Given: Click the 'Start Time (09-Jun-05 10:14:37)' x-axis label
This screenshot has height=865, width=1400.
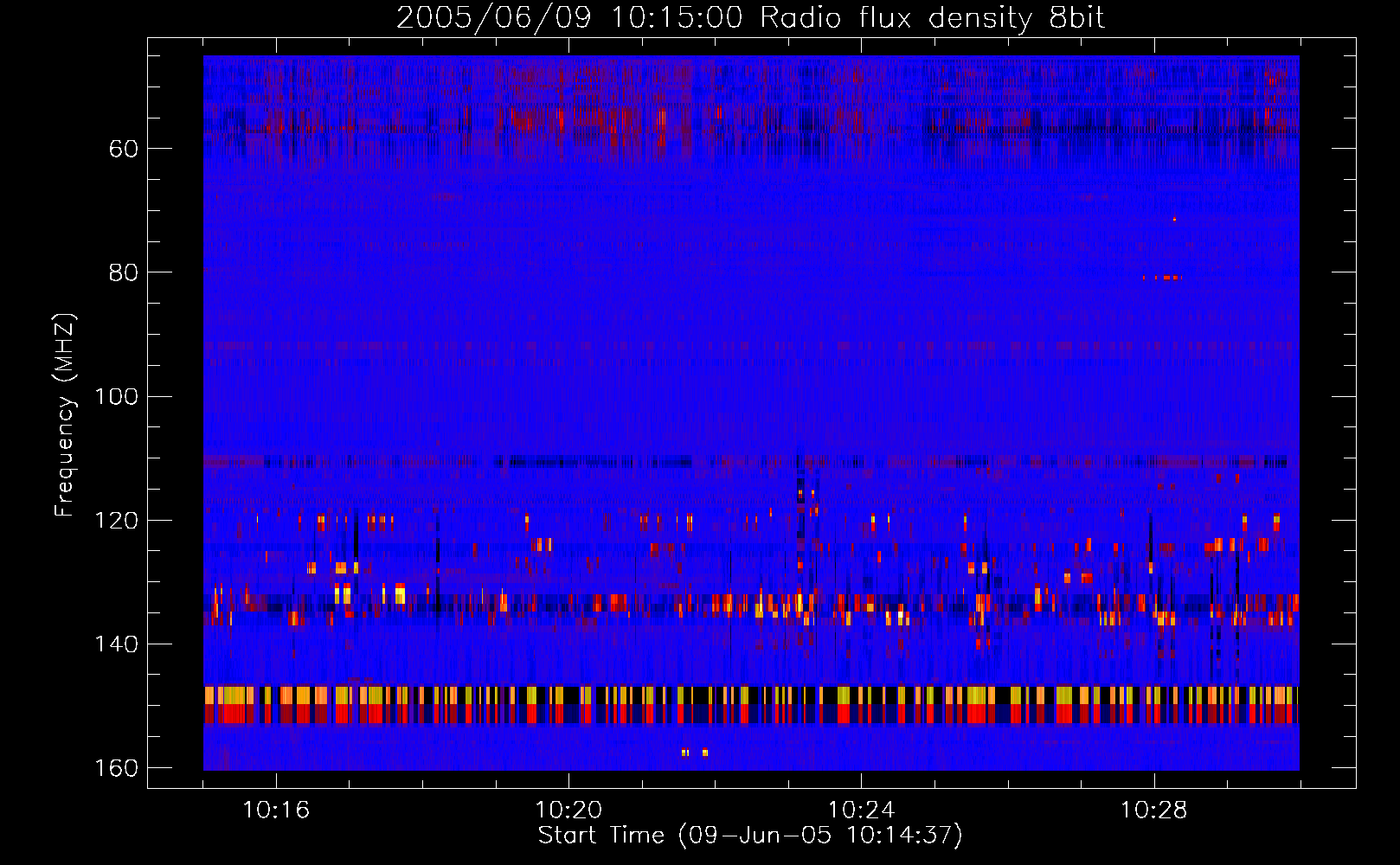Looking at the screenshot, I should click(x=750, y=835).
